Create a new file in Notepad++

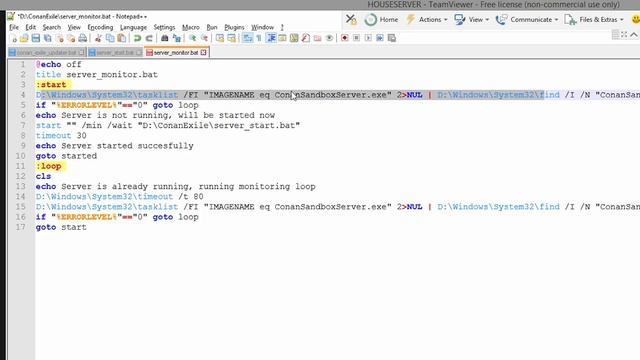[x=13, y=38]
